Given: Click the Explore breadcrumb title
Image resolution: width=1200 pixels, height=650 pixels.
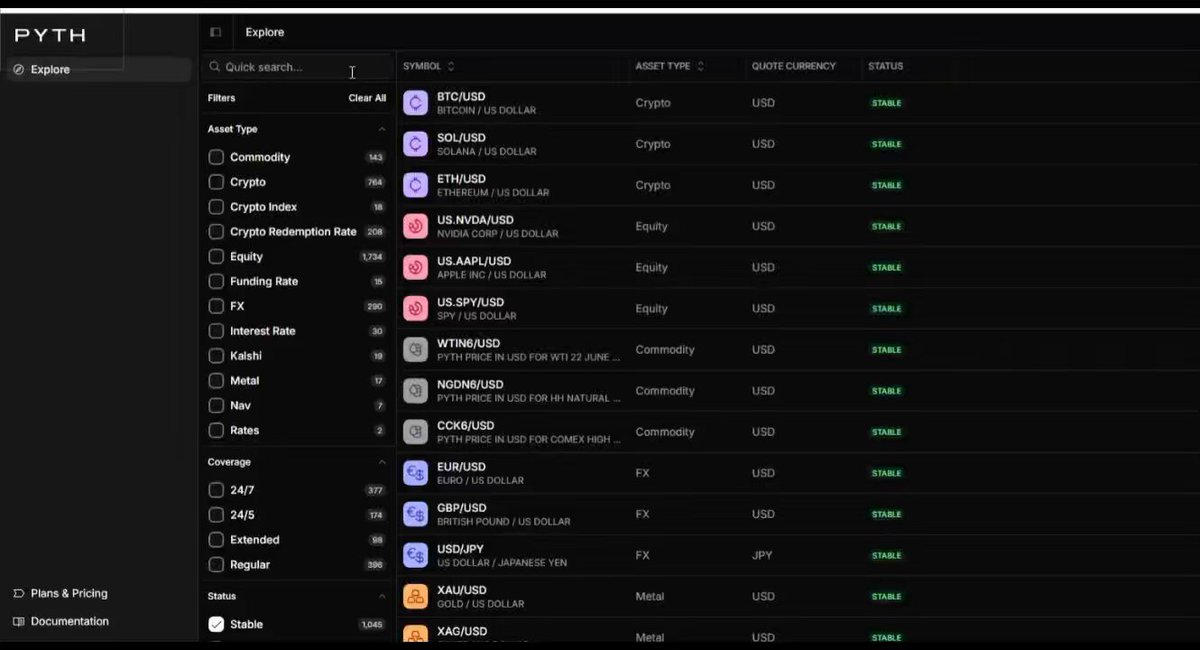Looking at the screenshot, I should 265,32.
